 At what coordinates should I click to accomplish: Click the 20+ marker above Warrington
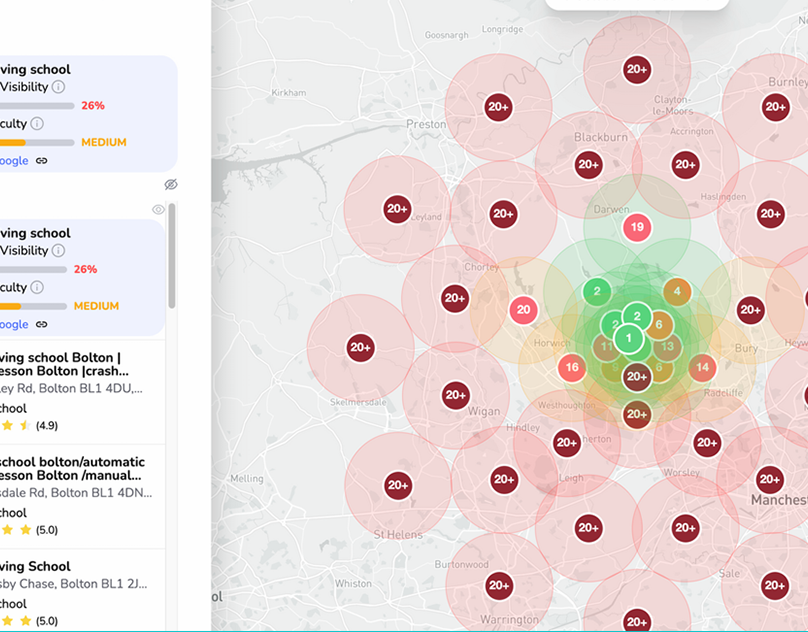coord(499,585)
